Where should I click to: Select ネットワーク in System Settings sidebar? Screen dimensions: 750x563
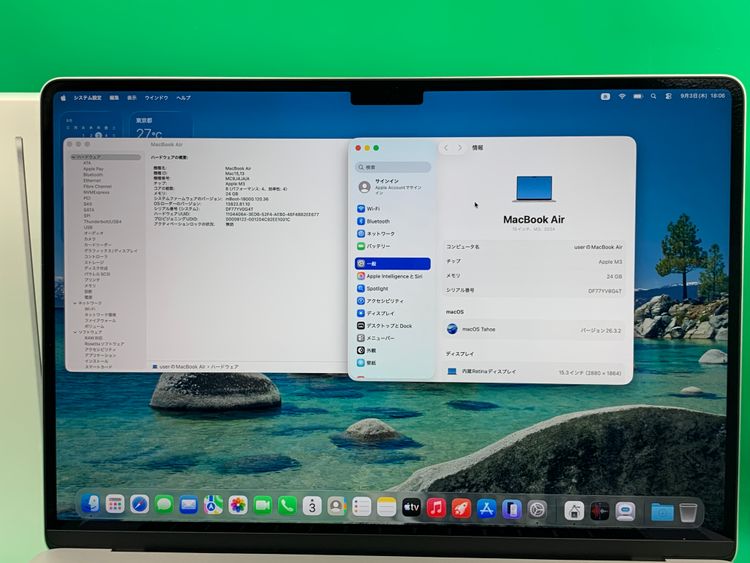click(x=392, y=233)
